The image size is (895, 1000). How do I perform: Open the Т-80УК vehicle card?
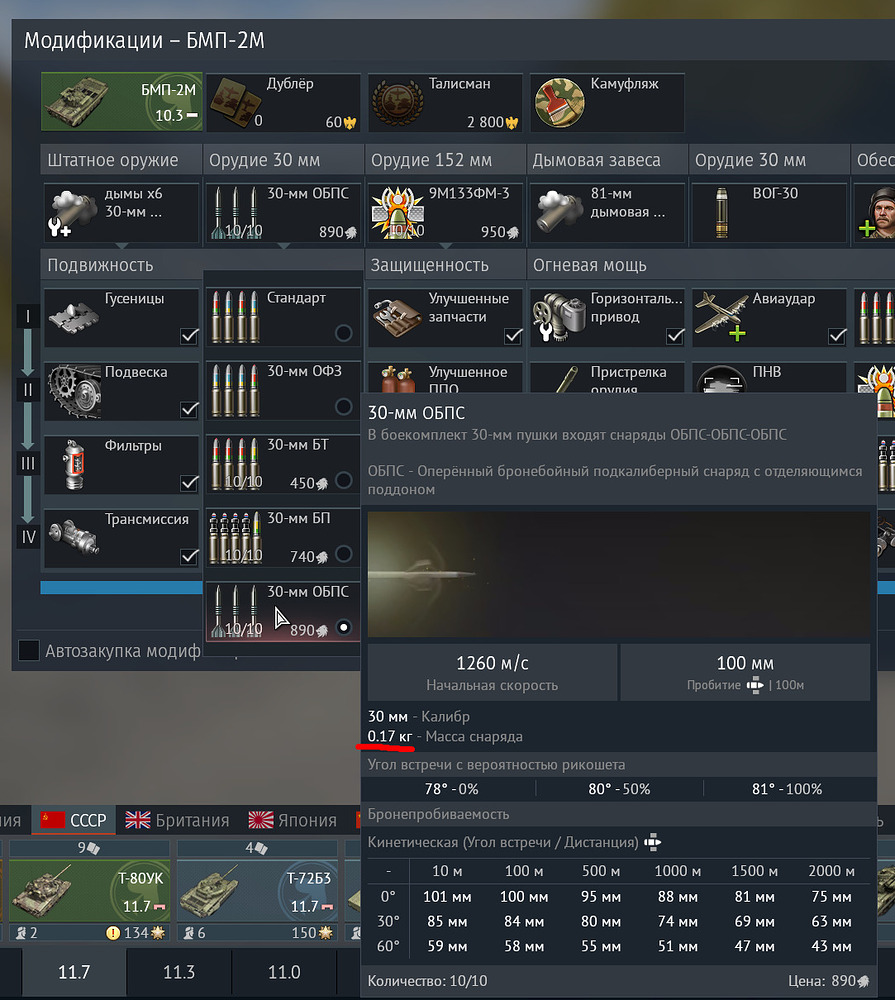coord(89,890)
